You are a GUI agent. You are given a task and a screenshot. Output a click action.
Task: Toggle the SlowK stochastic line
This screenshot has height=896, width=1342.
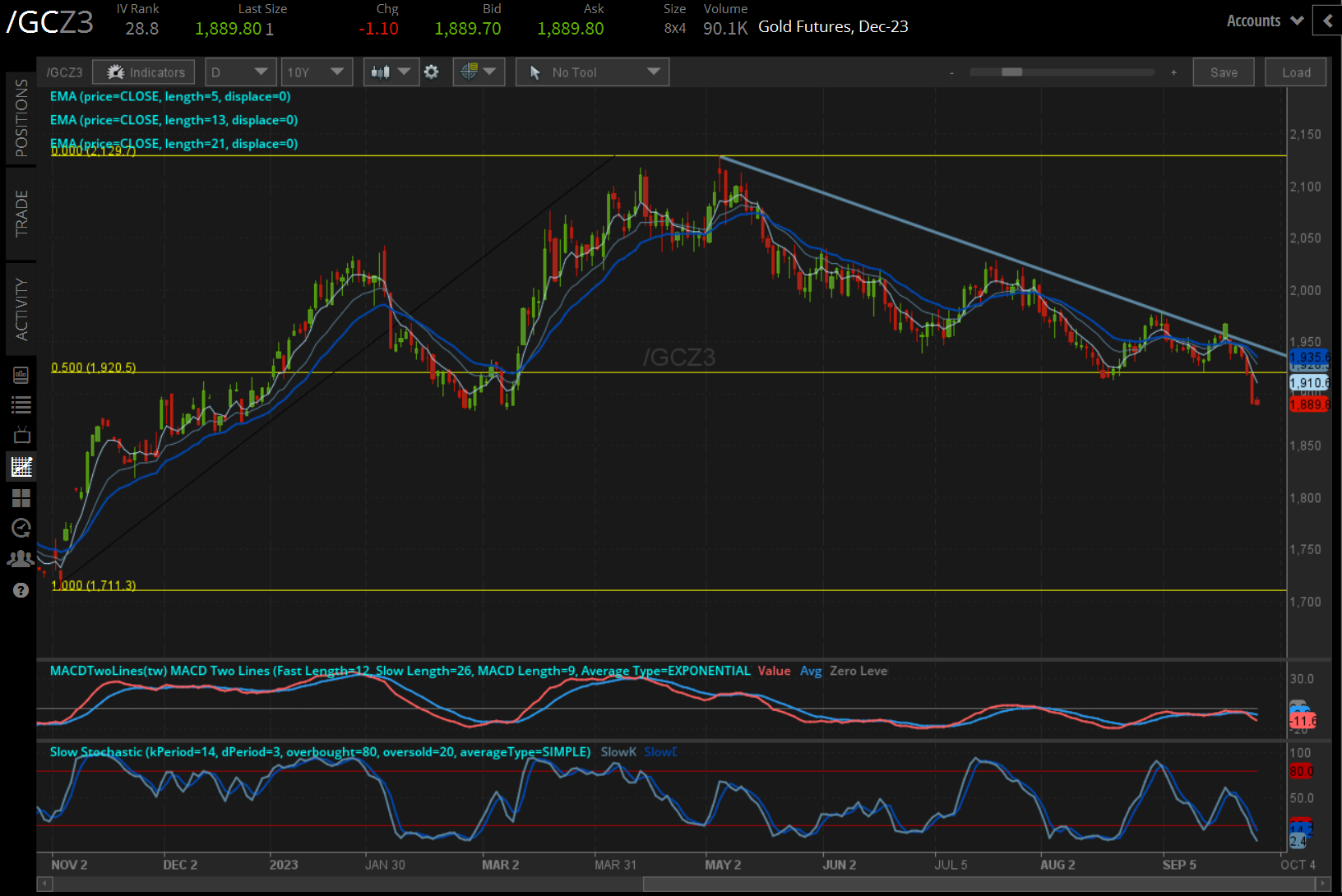[x=618, y=751]
